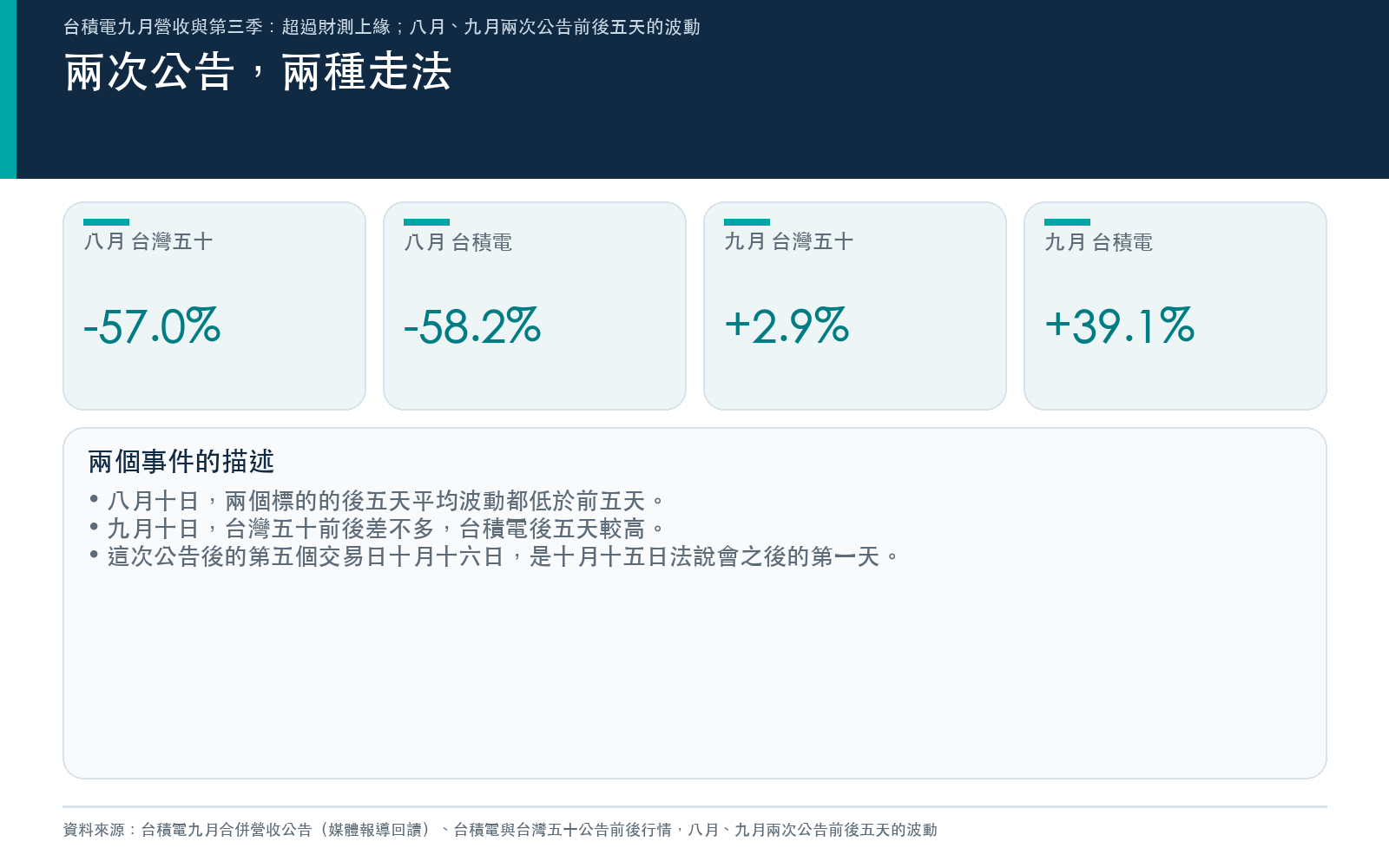The height and width of the screenshot is (868, 1389).
Task: Select the bullet beginning 八月十日
Action: pyautogui.click(x=377, y=501)
